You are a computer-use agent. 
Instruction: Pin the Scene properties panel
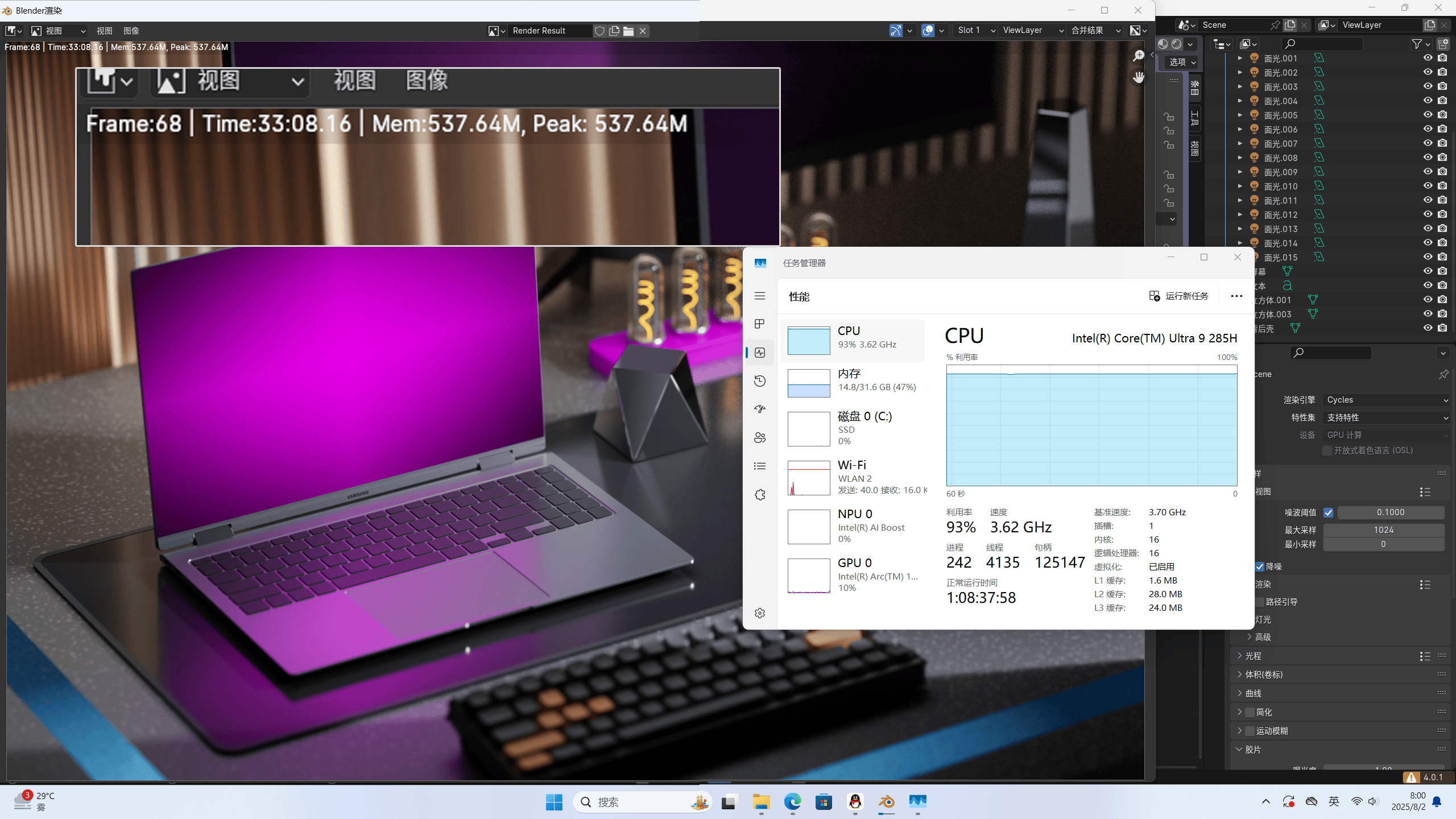pyautogui.click(x=1443, y=374)
